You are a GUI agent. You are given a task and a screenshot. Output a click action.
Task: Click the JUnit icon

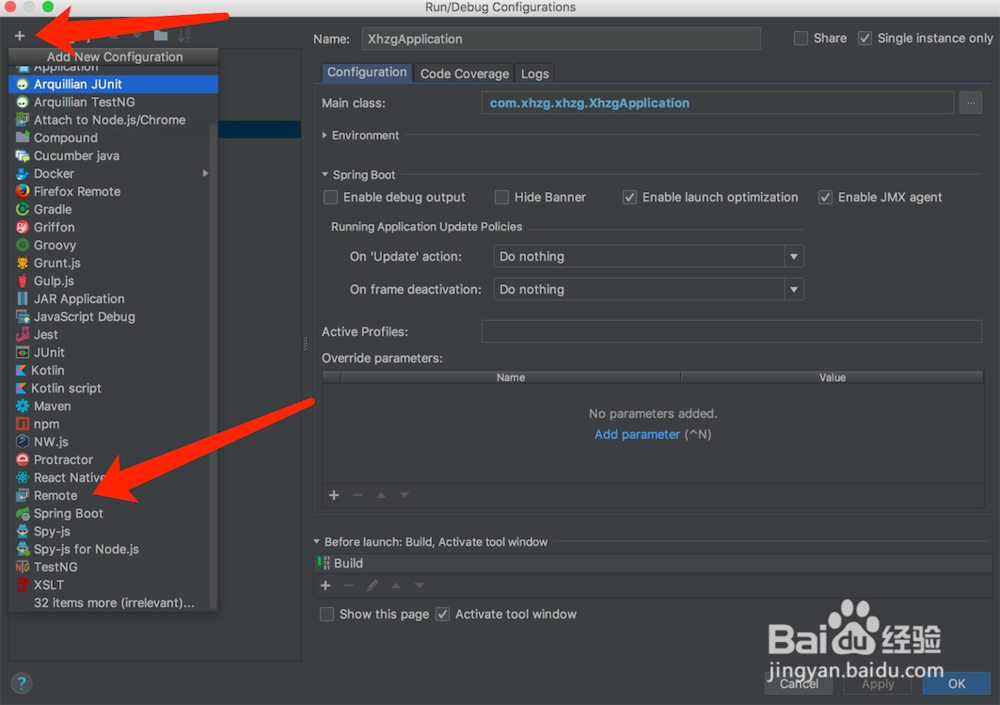pyautogui.click(x=22, y=352)
